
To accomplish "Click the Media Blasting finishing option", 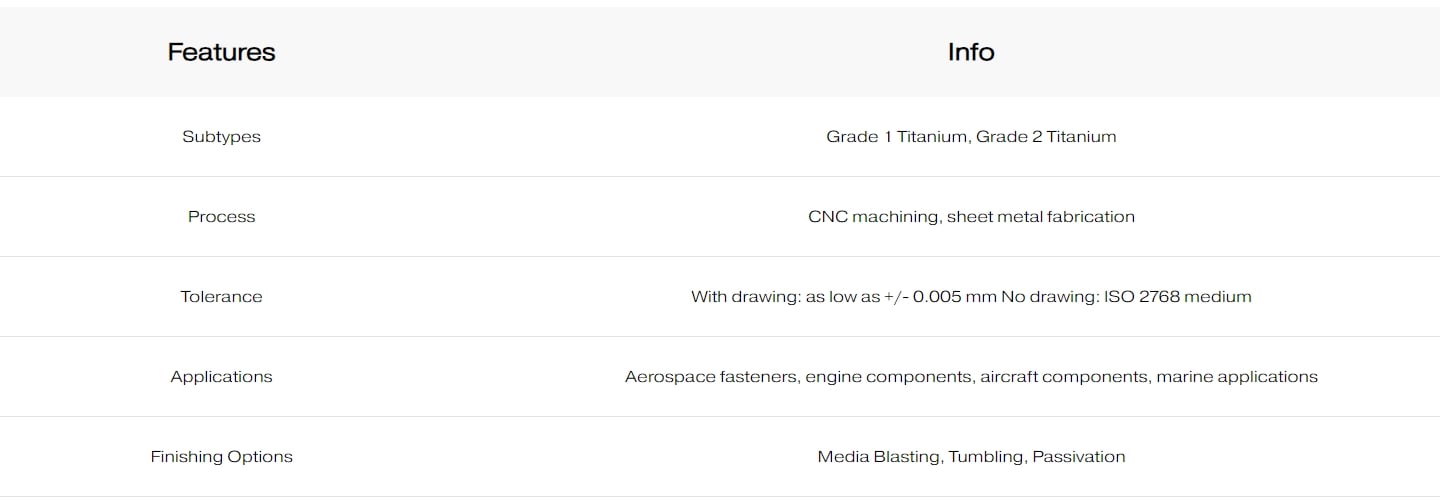I will click(x=878, y=457).
